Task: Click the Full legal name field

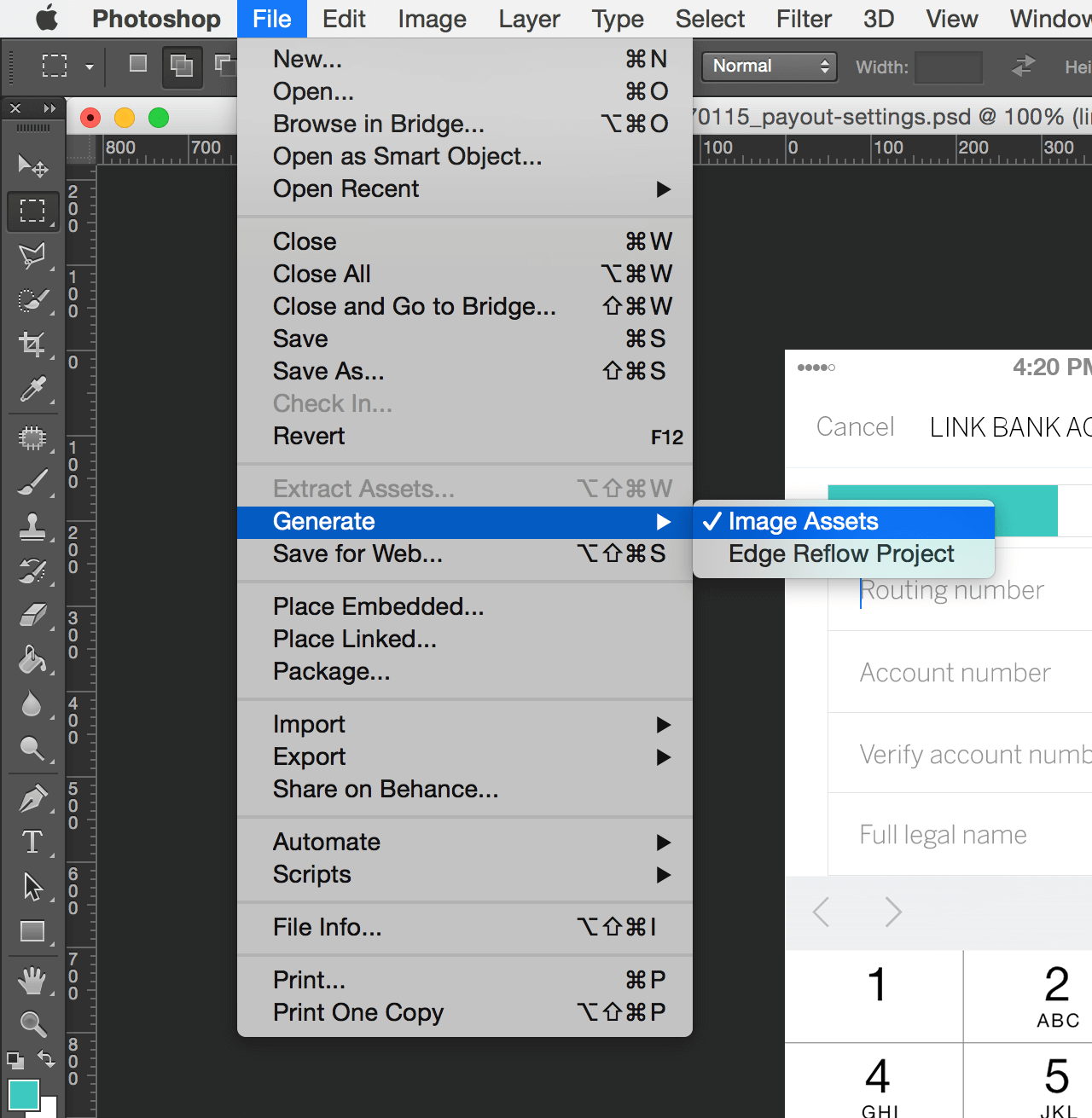Action: (960, 834)
